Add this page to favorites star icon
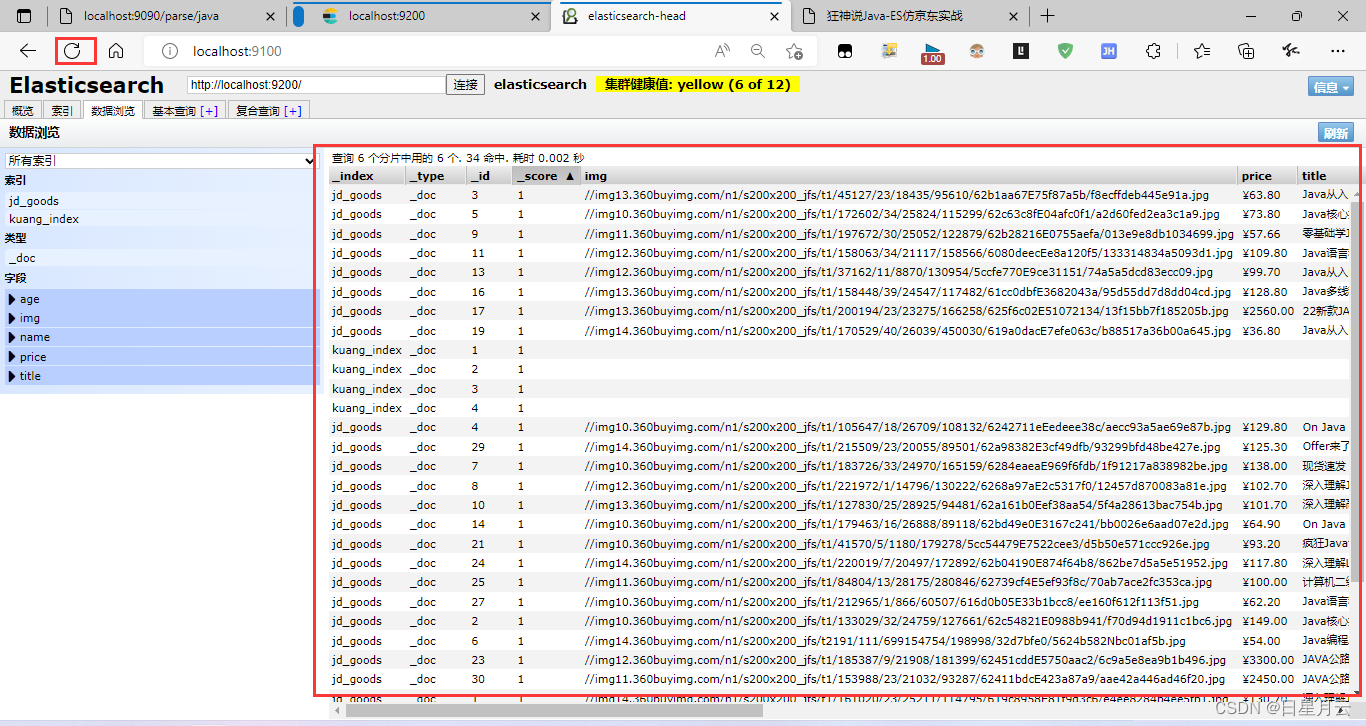Image resolution: width=1366 pixels, height=726 pixels. (x=794, y=51)
